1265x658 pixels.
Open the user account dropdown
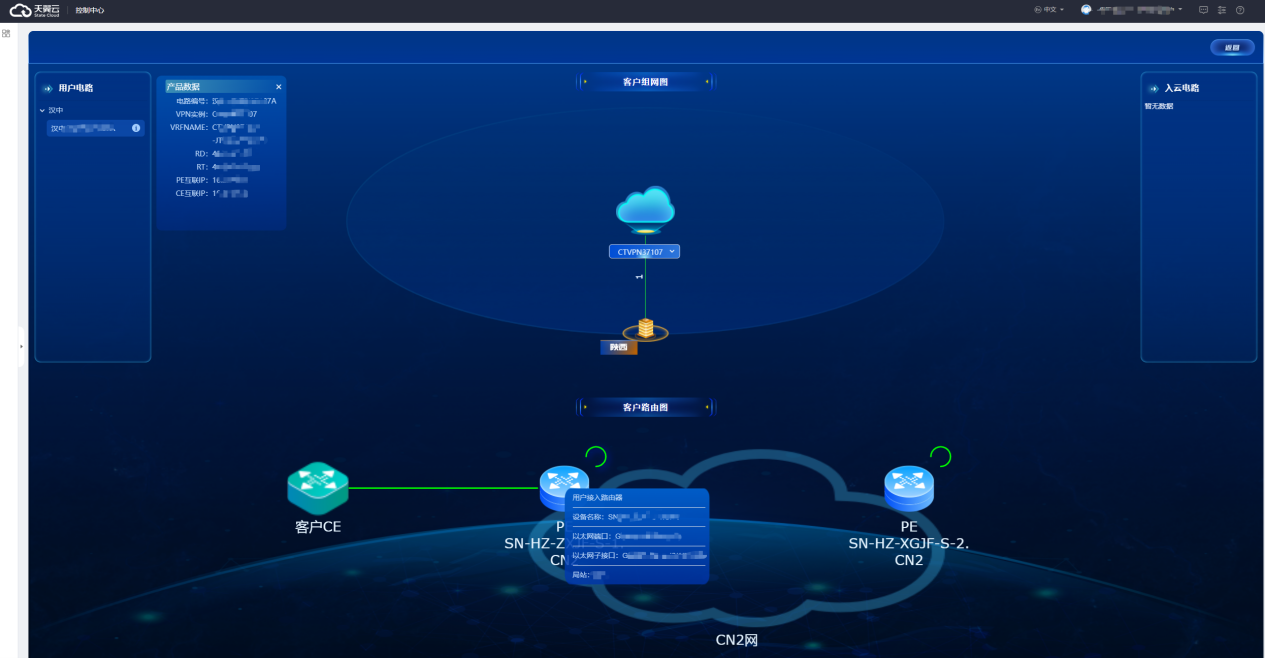[1140, 10]
